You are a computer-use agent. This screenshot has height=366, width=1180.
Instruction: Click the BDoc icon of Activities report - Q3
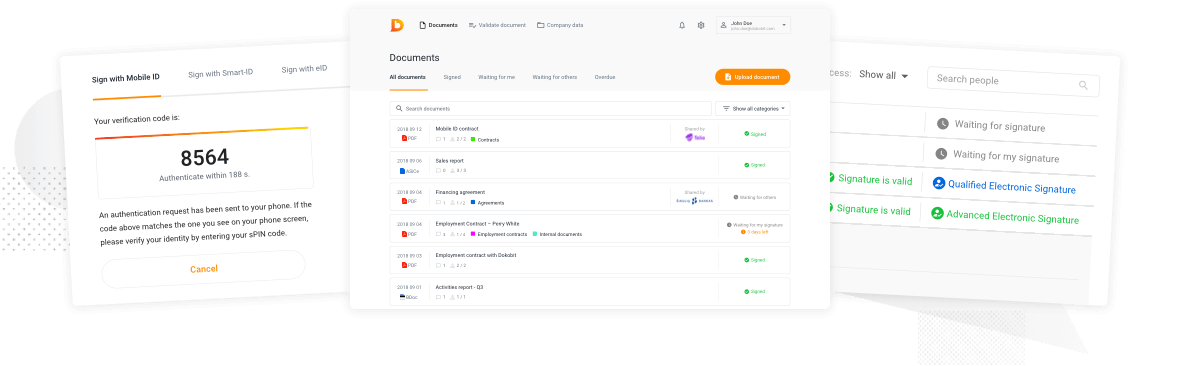(403, 297)
